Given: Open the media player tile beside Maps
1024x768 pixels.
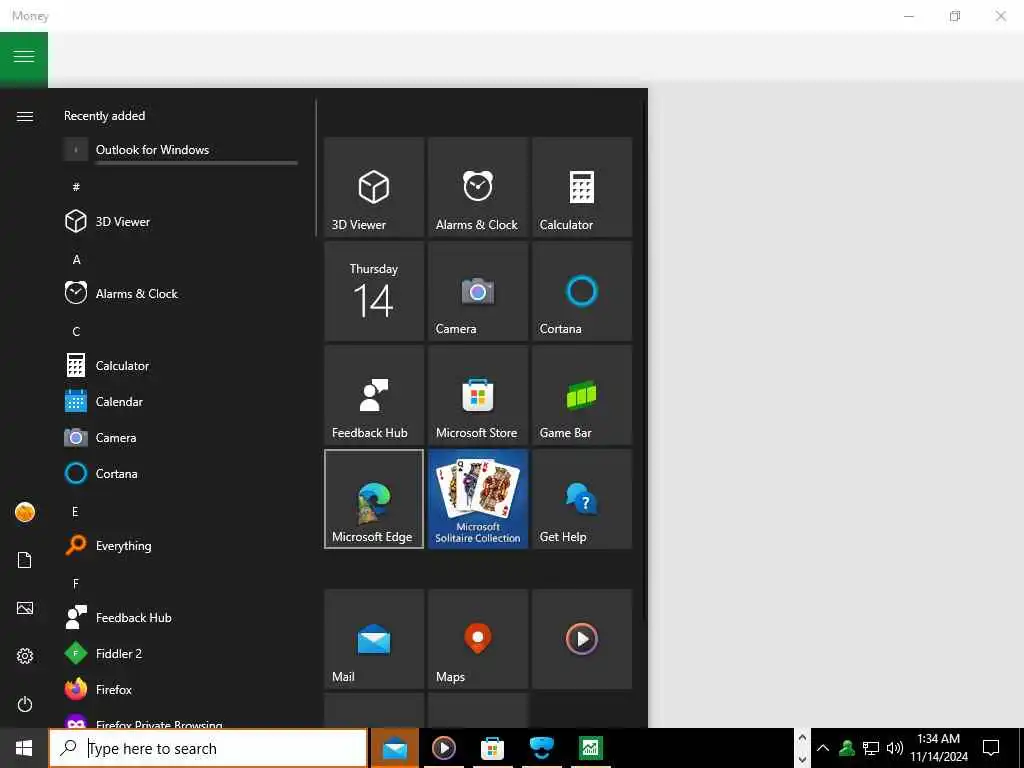Looking at the screenshot, I should click(582, 639).
